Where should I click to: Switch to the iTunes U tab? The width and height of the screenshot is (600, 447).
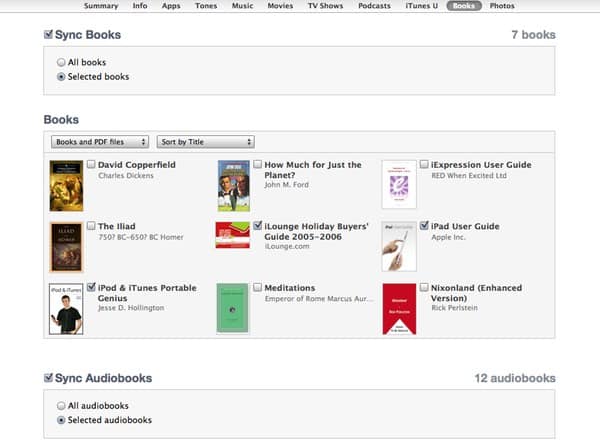(x=422, y=6)
